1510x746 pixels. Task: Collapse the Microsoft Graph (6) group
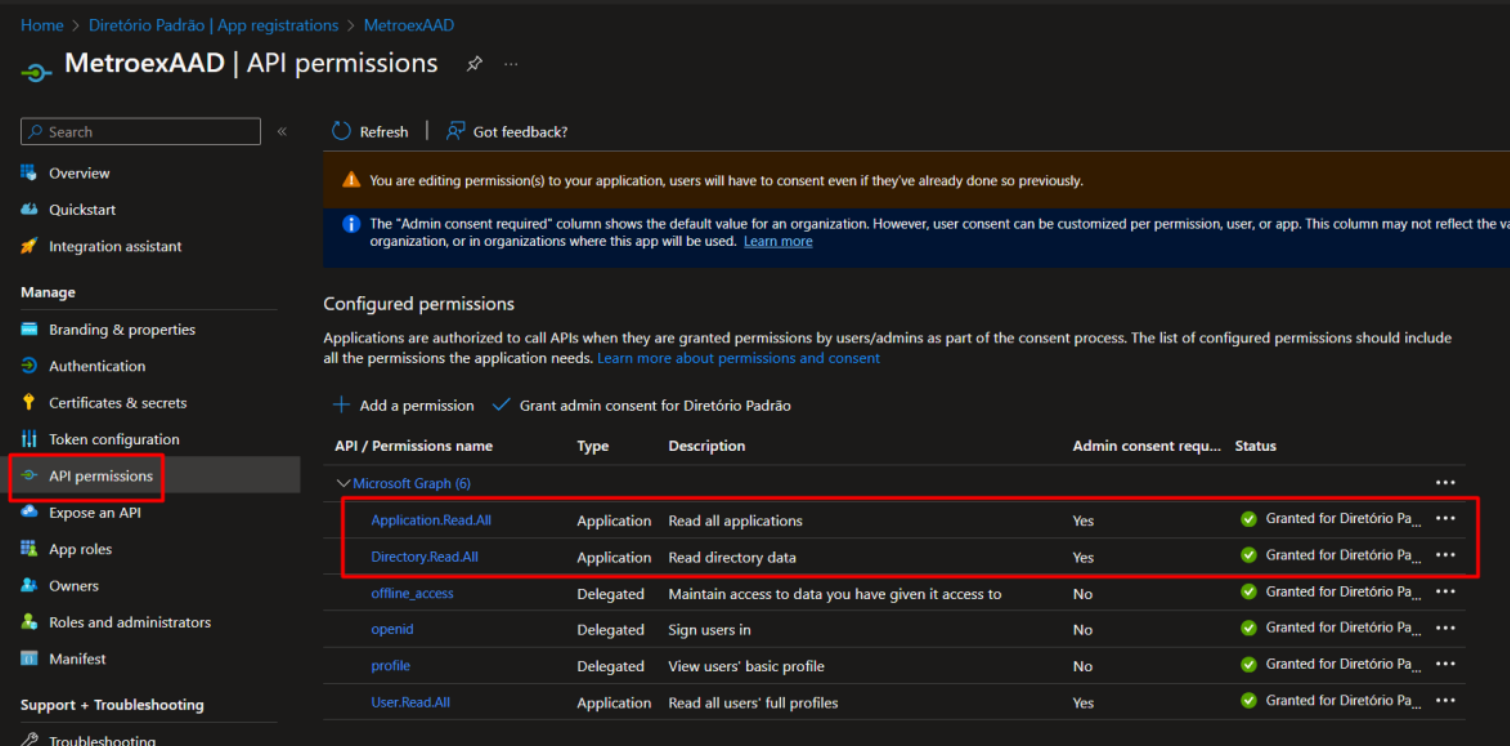point(343,483)
